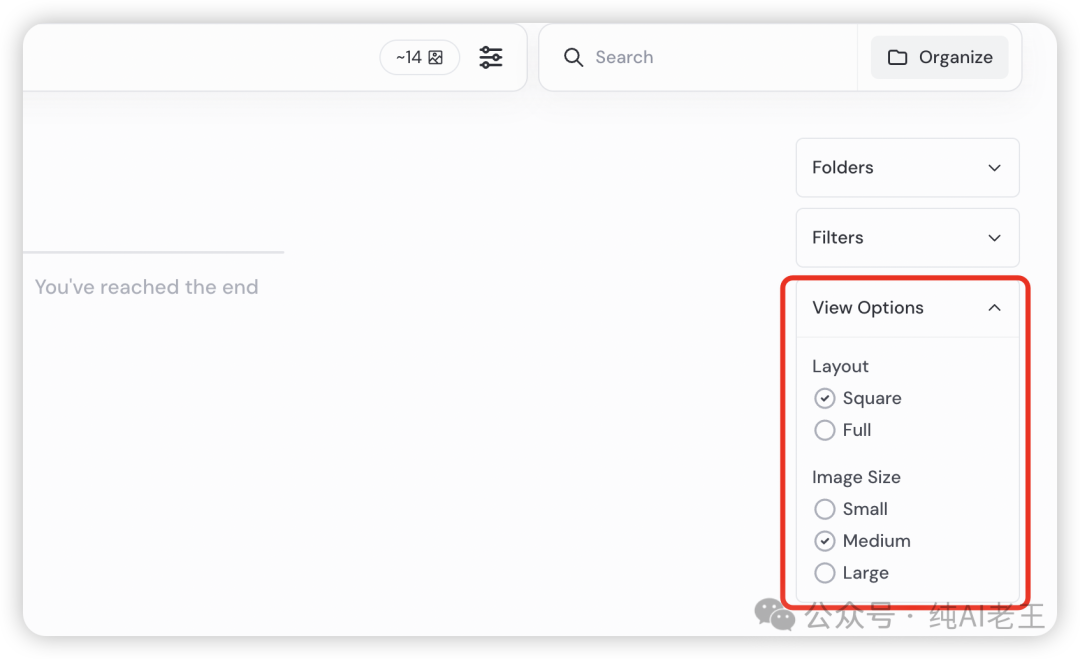Image resolution: width=1080 pixels, height=659 pixels.
Task: Select the Medium image size
Action: (x=825, y=541)
